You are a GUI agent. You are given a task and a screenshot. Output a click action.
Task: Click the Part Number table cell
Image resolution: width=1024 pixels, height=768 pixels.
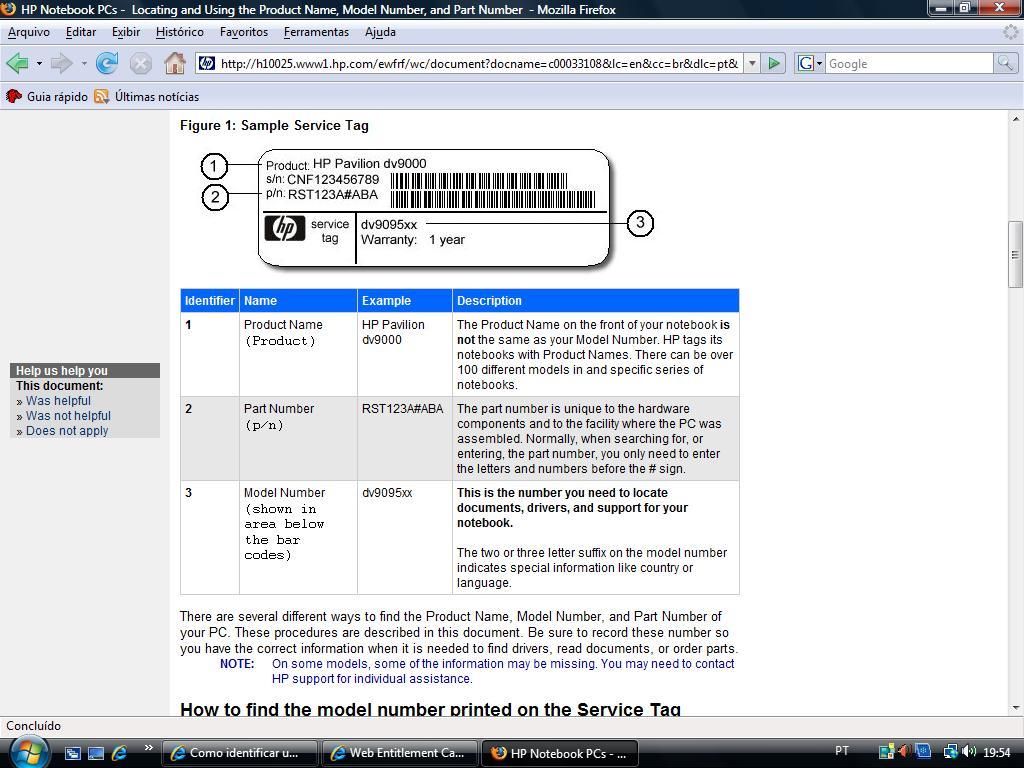[298, 439]
